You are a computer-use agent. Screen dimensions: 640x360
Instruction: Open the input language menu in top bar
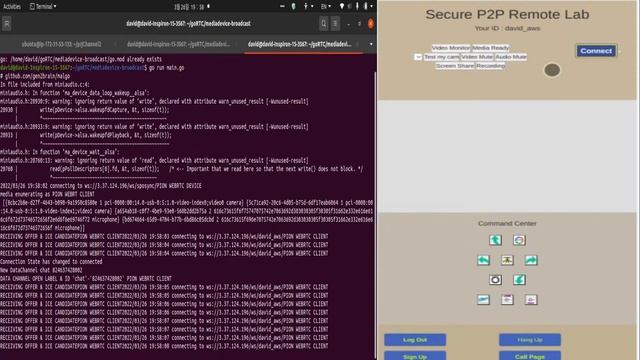[325, 6]
